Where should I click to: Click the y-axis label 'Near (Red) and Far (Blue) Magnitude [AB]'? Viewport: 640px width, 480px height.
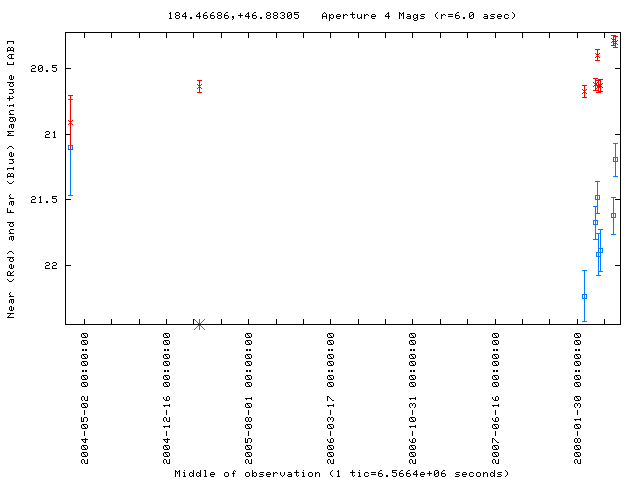click(x=11, y=179)
